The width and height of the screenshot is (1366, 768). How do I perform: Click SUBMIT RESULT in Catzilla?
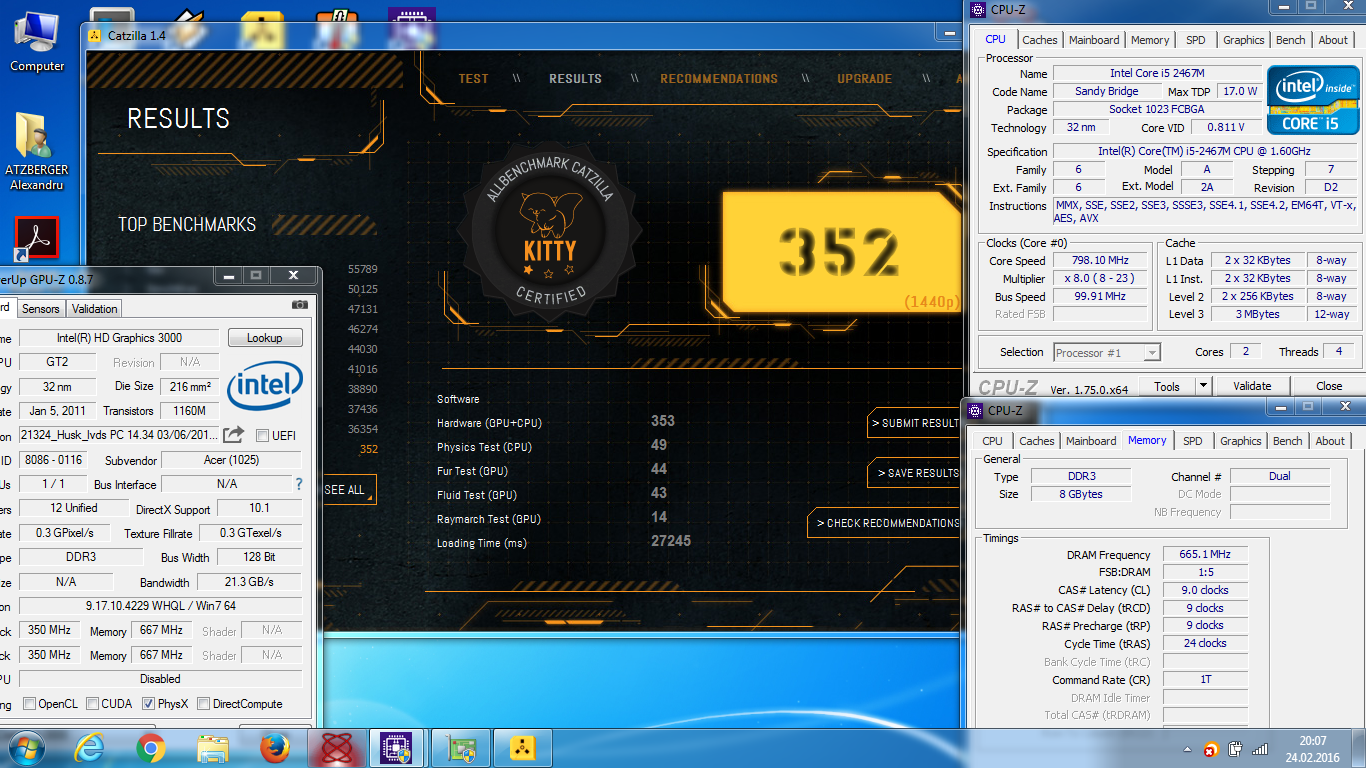[914, 423]
